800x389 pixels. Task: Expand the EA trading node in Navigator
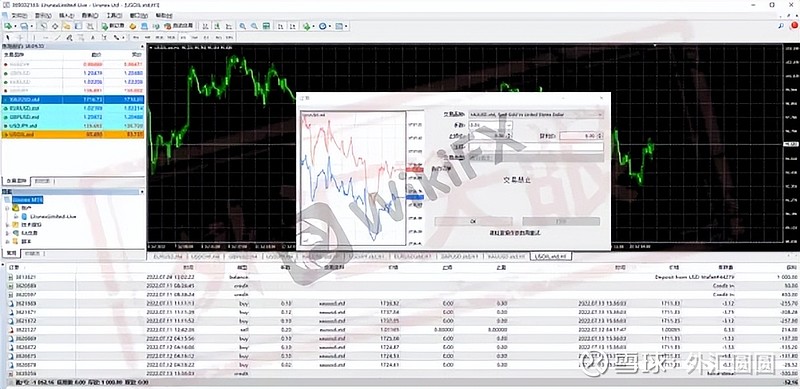click(x=7, y=233)
